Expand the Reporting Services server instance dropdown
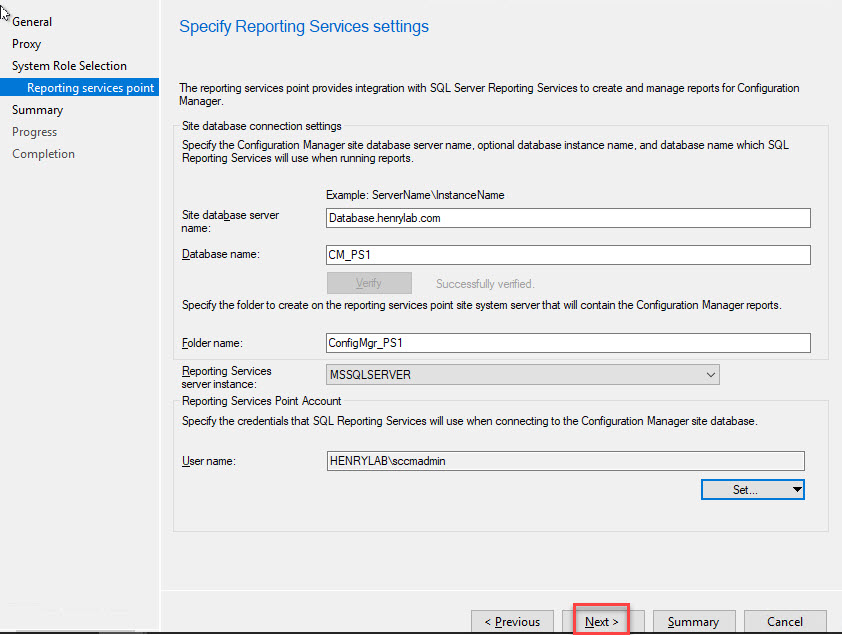This screenshot has height=635, width=842. 523,374
